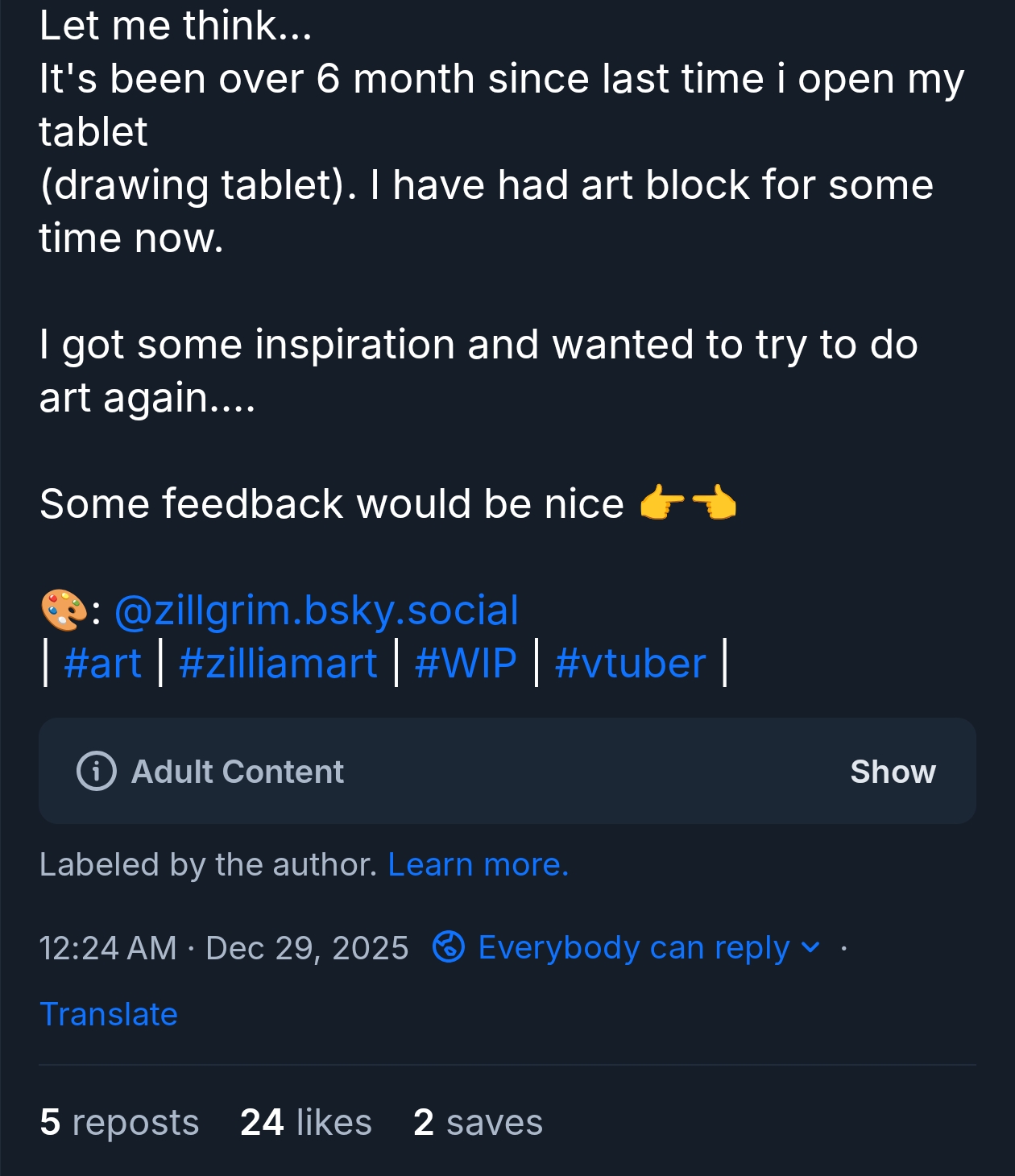Click the artist palette emoji
The image size is (1015, 1176).
[64, 610]
